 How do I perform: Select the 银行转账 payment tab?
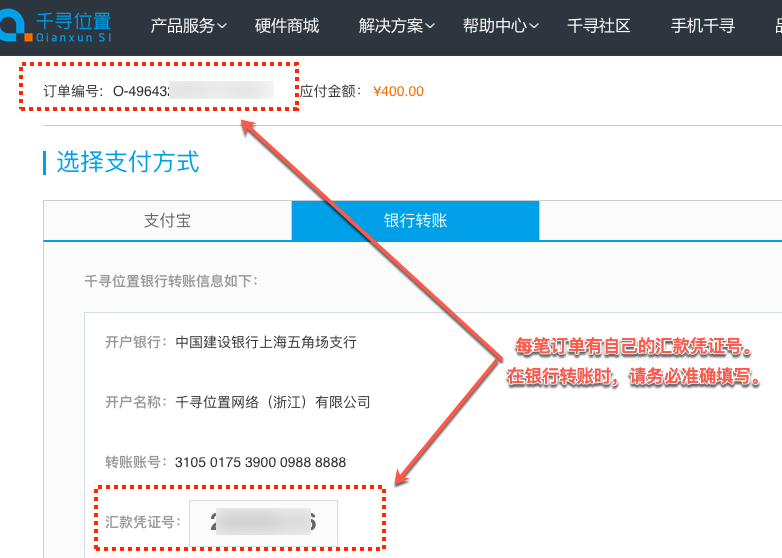[415, 220]
